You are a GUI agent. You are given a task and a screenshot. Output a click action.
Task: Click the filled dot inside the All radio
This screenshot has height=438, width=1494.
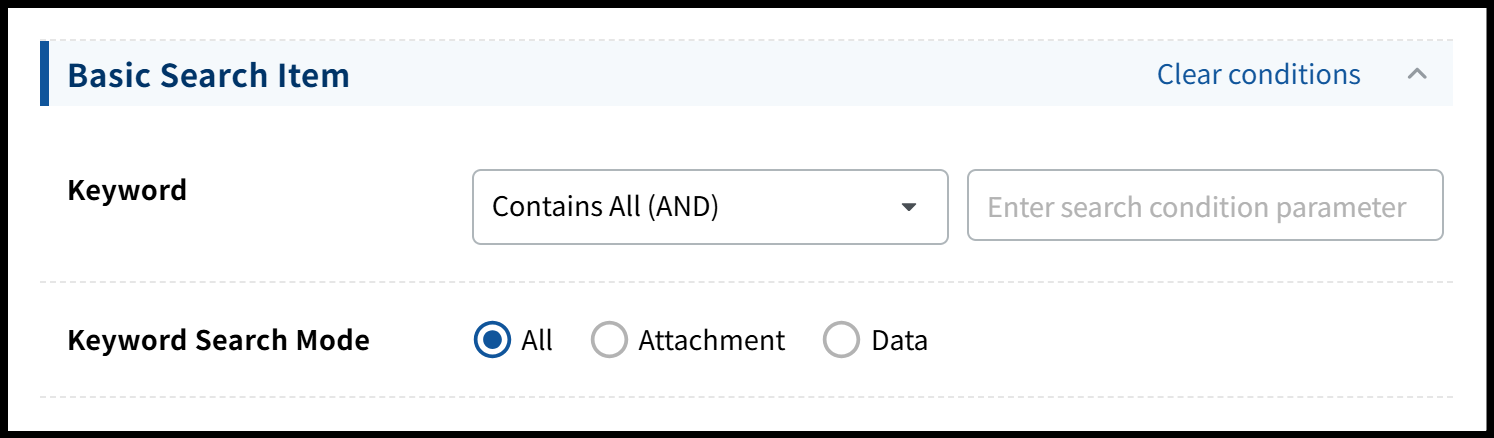(491, 341)
